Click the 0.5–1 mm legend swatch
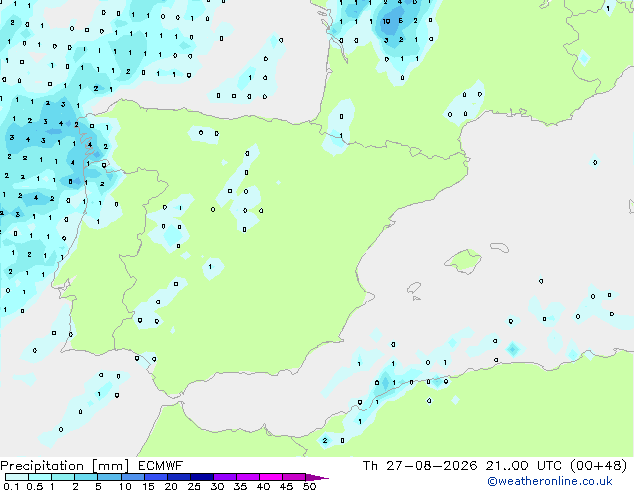The image size is (634, 490). coord(40,477)
